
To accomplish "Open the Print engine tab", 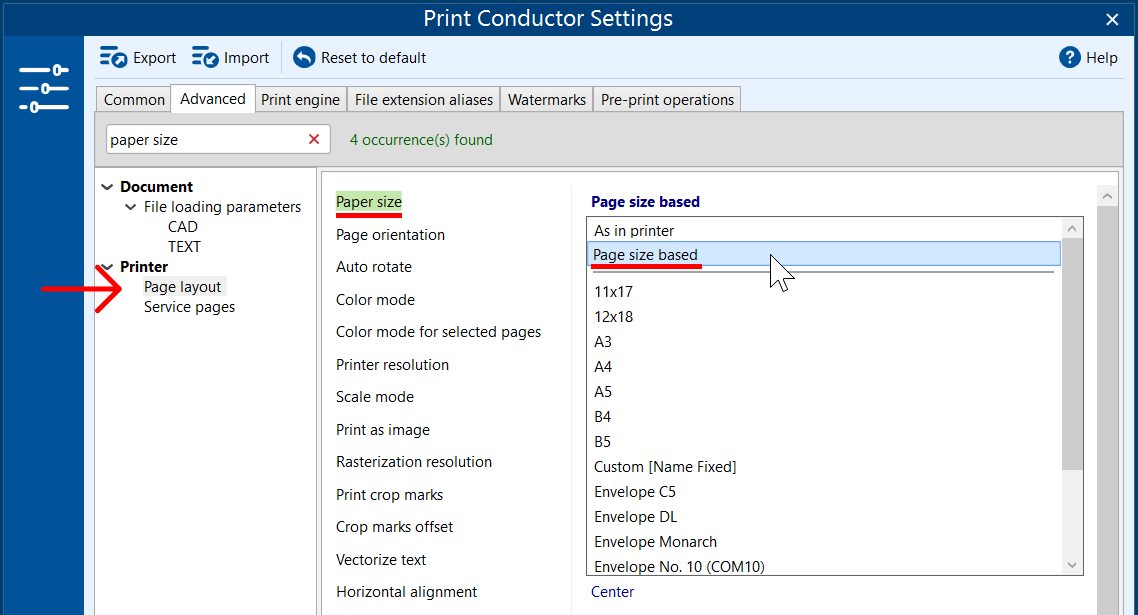I will (300, 100).
